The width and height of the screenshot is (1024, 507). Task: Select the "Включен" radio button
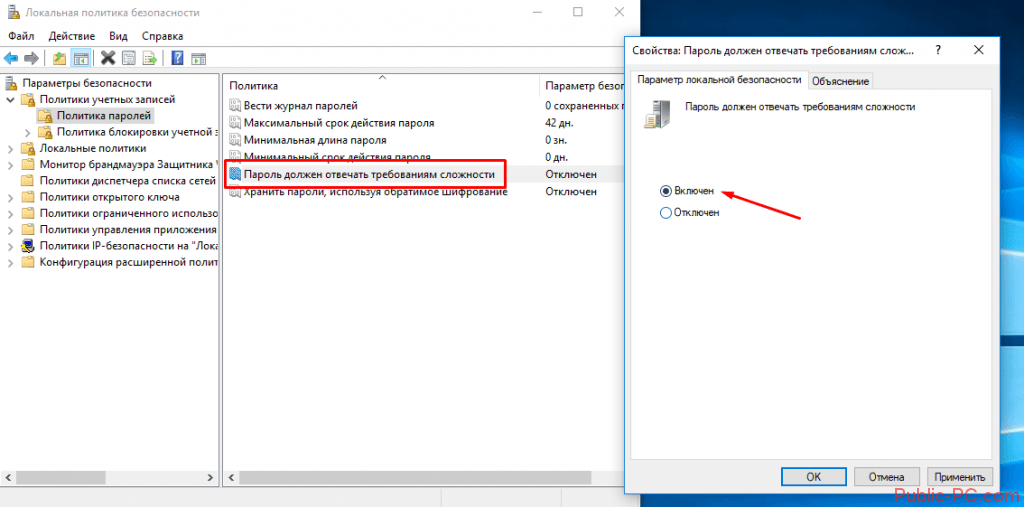(666, 190)
